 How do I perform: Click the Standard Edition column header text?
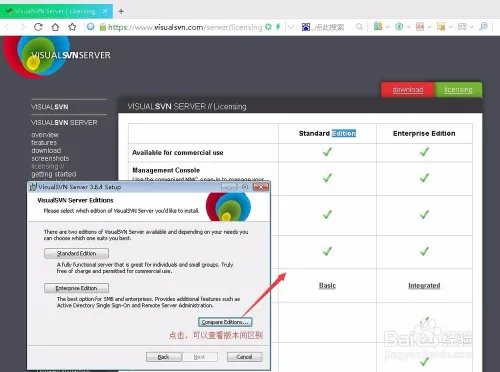pos(327,133)
